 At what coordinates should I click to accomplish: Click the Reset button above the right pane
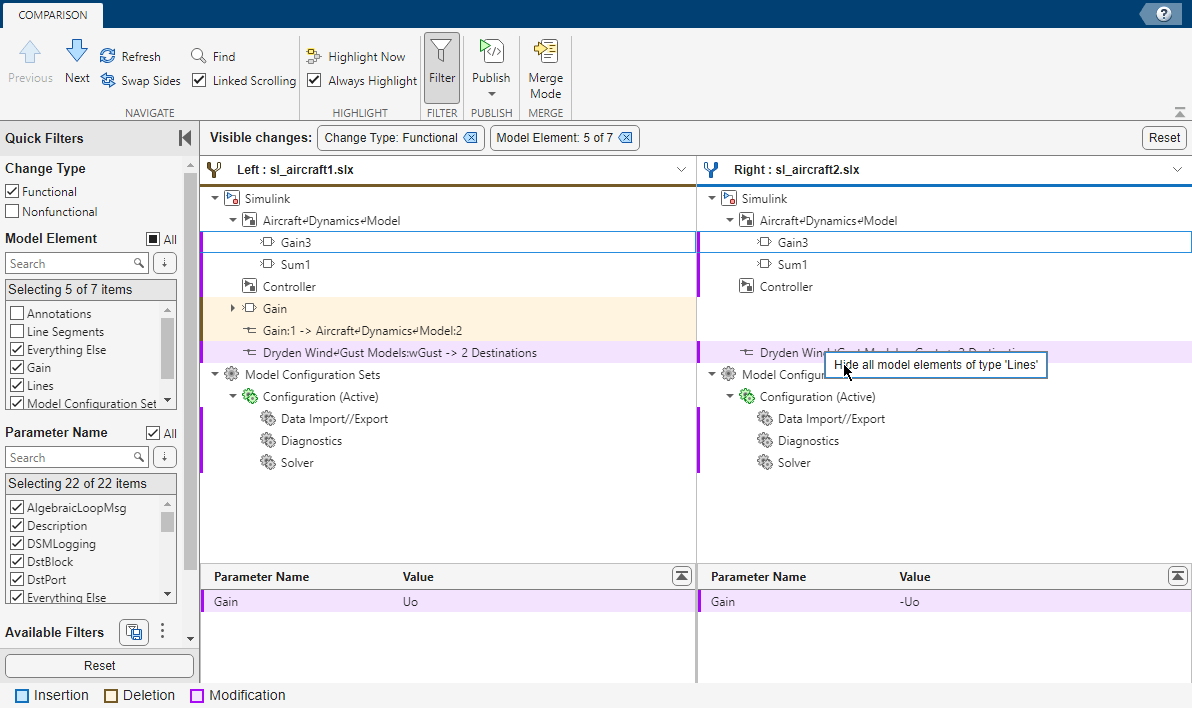tap(1163, 138)
